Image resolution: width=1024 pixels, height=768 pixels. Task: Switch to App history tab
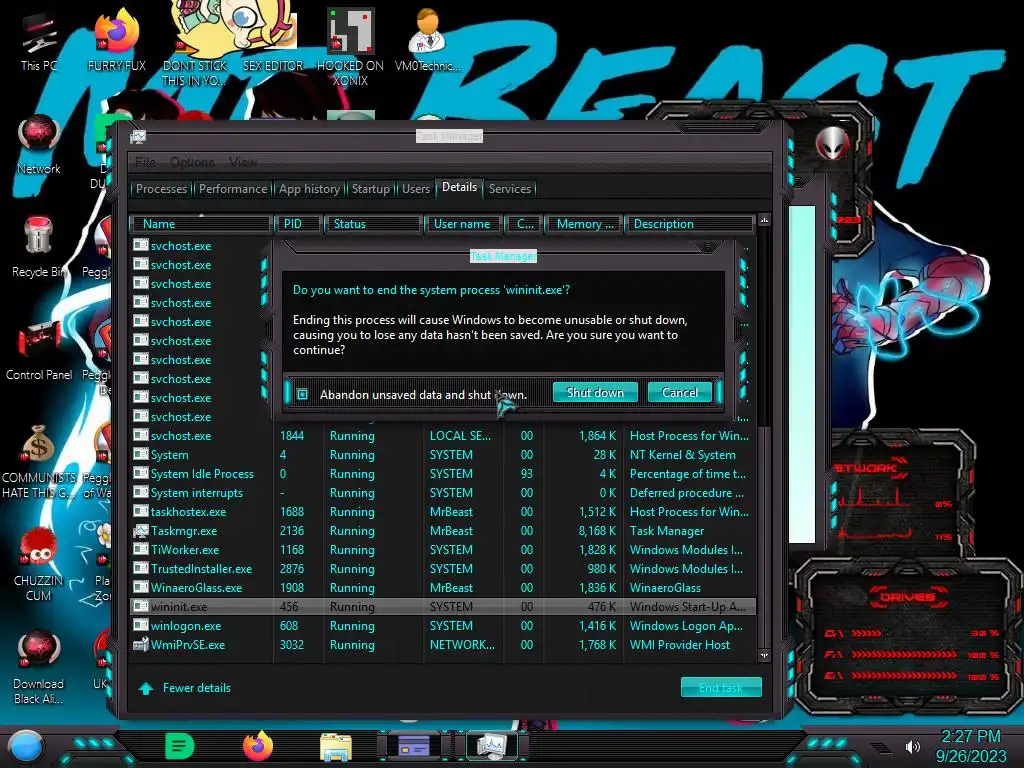tap(310, 189)
